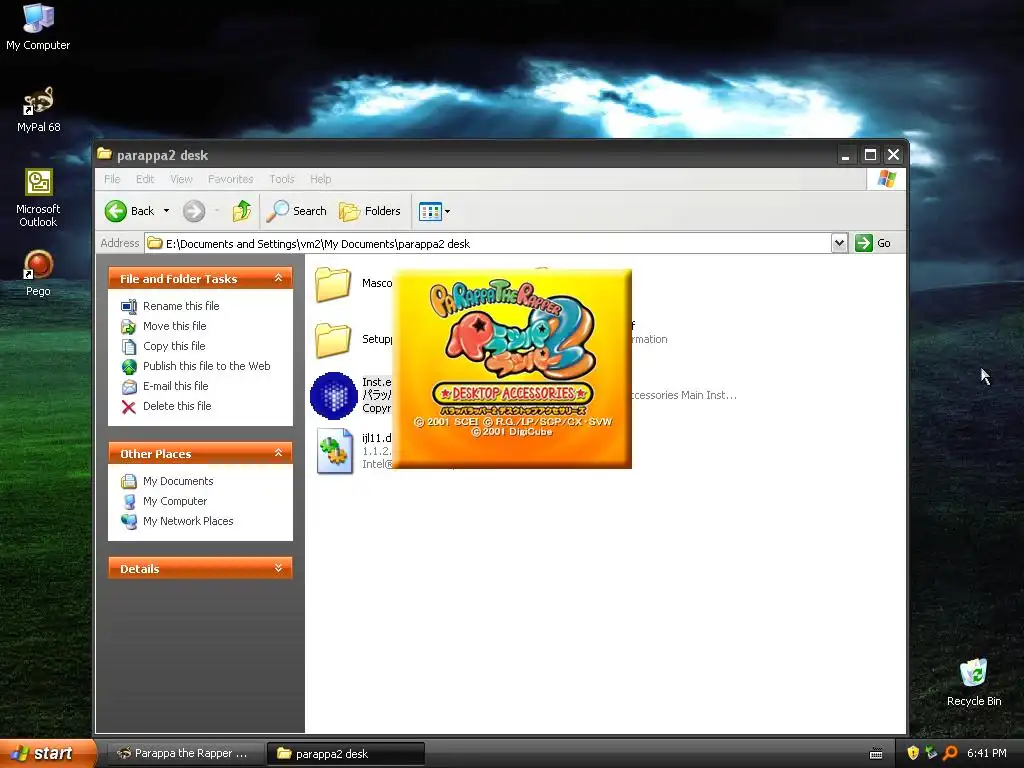Screen dimensions: 1024x768
Task: Go back using the green Back arrow
Action: tap(116, 211)
